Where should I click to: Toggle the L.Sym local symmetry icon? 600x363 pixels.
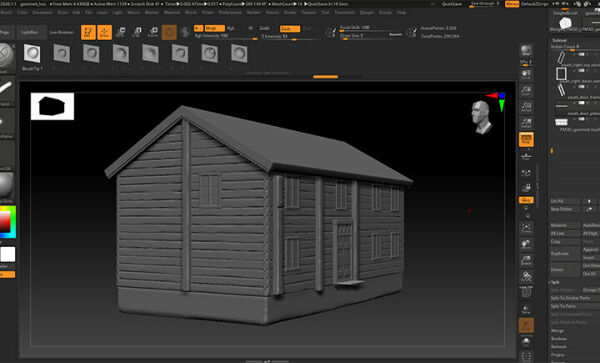tap(526, 173)
